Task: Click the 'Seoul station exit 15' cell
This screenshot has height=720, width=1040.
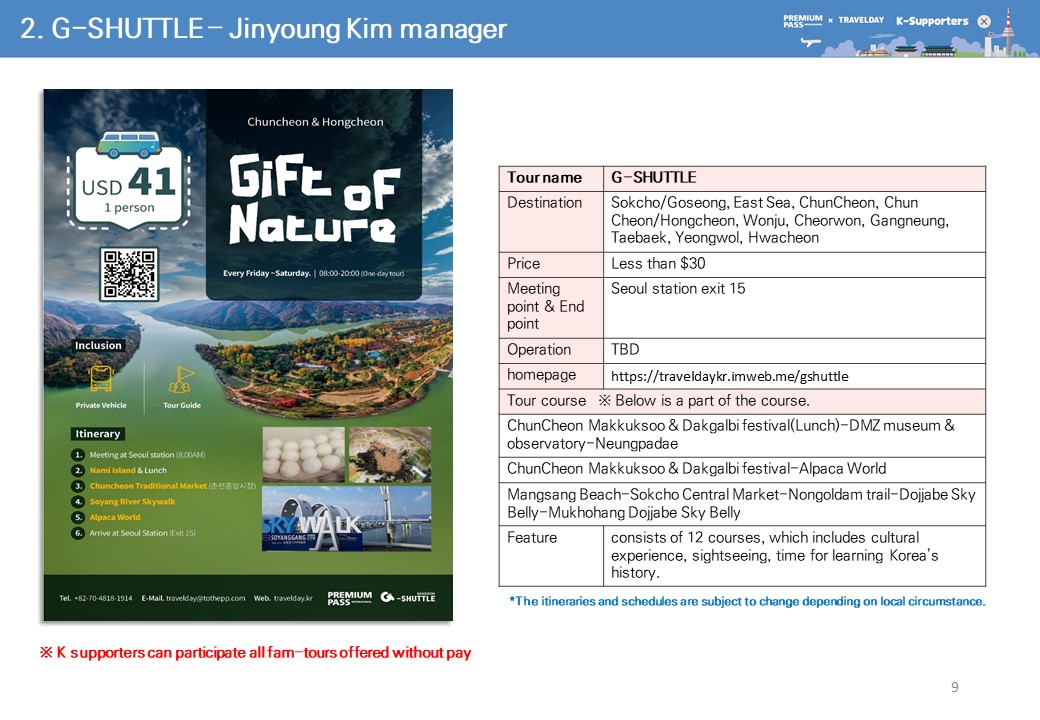Action: [795, 308]
